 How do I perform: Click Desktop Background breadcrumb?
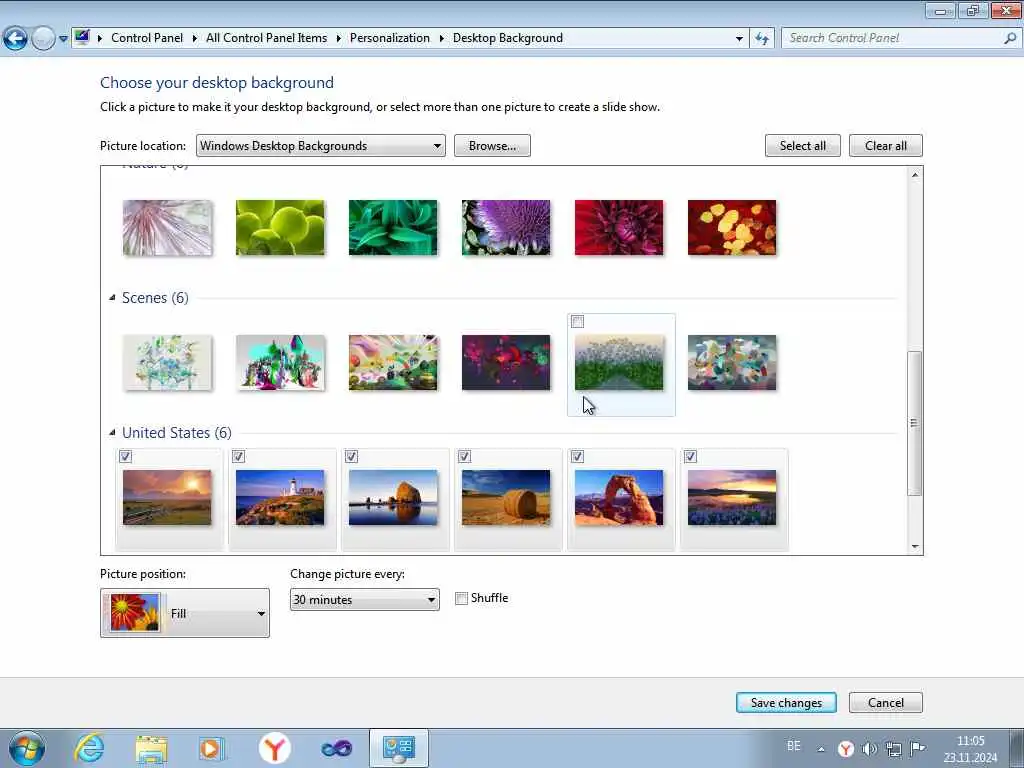507,38
